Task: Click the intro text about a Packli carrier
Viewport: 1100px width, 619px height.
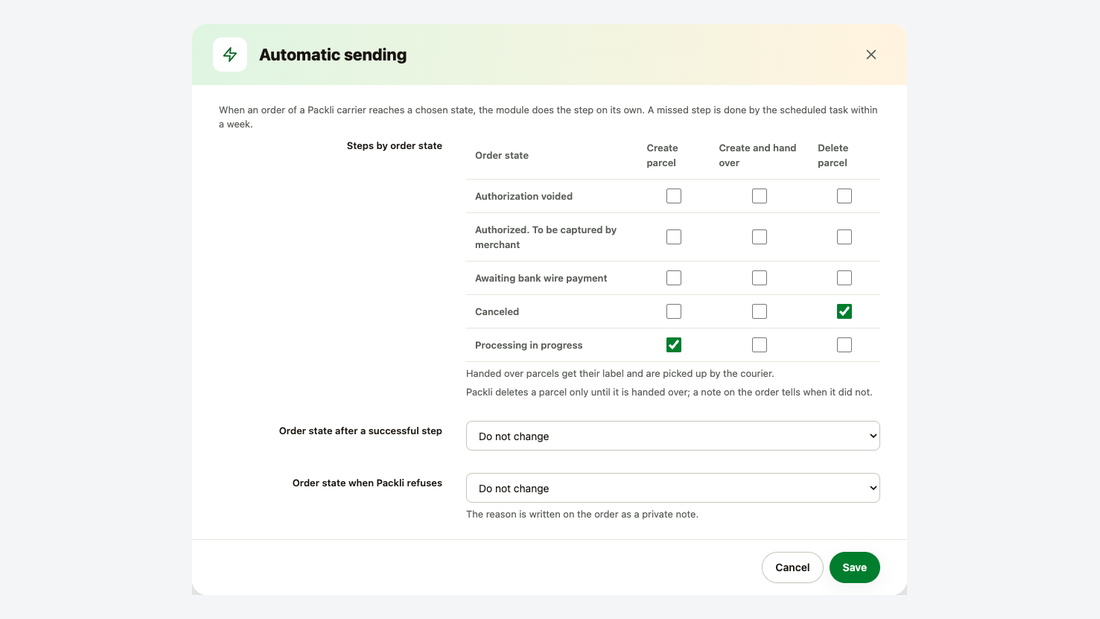Action: pyautogui.click(x=548, y=117)
